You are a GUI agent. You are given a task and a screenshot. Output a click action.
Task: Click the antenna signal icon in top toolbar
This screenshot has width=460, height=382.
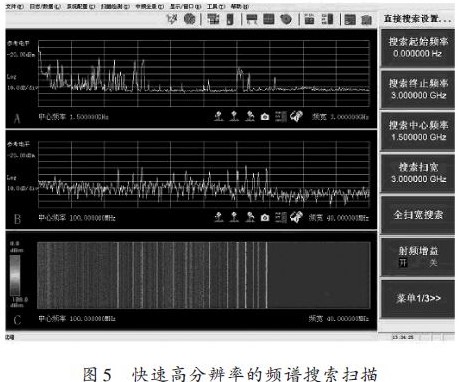(x=172, y=19)
